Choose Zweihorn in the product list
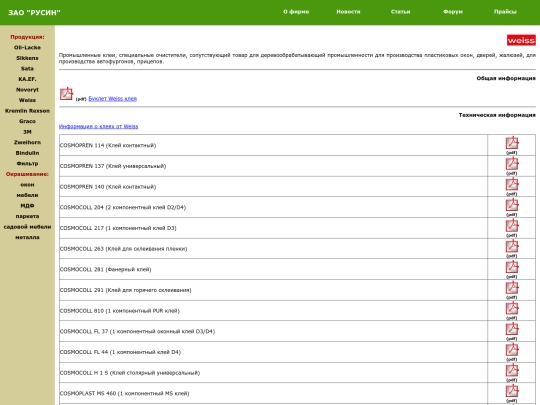The height and width of the screenshot is (405, 540). (x=27, y=142)
